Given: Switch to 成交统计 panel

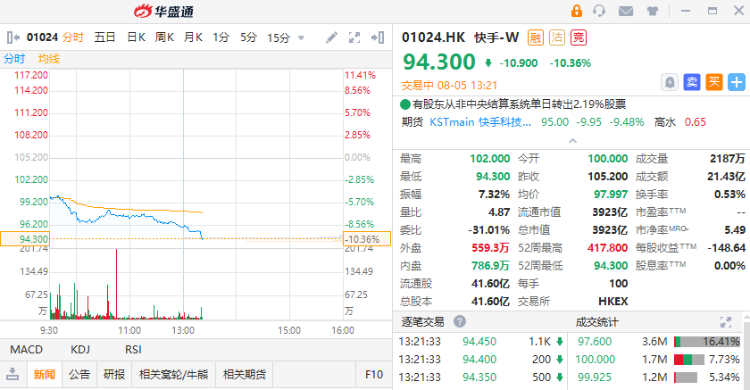Looking at the screenshot, I should (x=596, y=322).
